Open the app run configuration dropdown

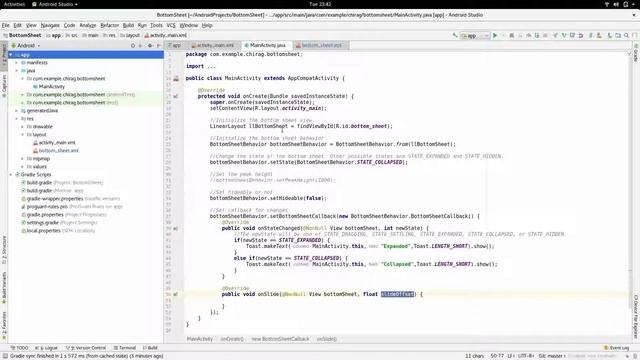475,36
